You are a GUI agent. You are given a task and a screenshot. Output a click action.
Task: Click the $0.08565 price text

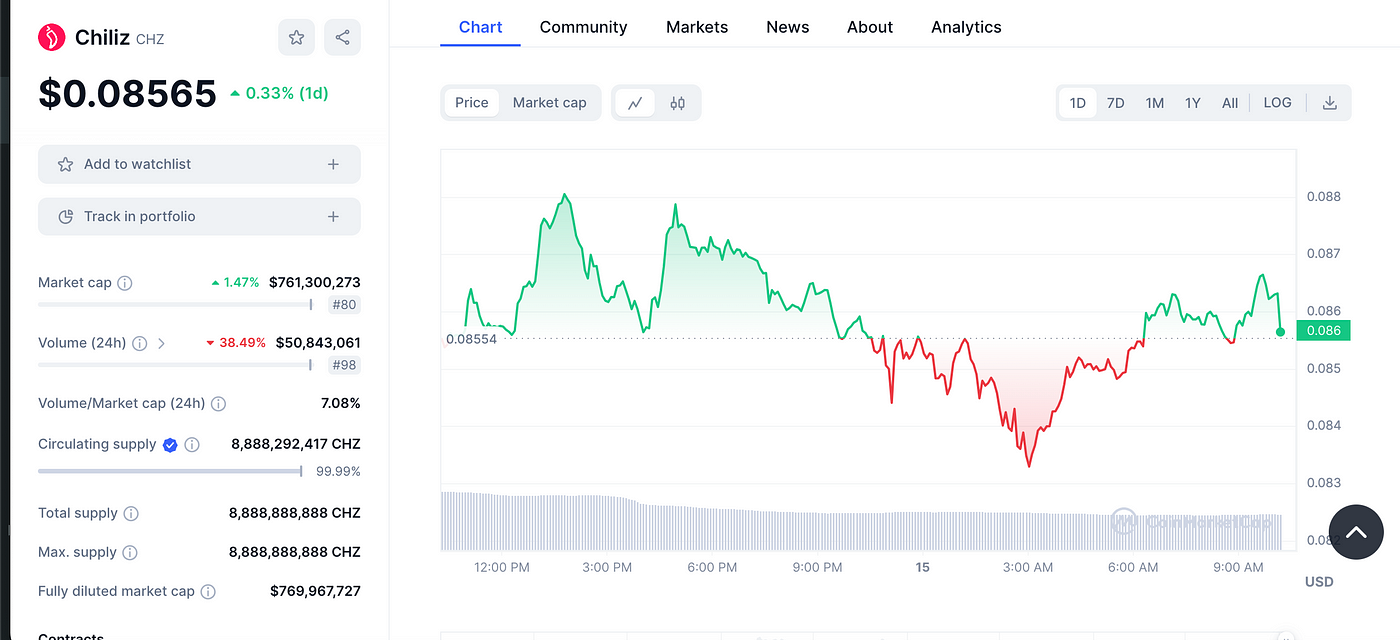point(127,93)
